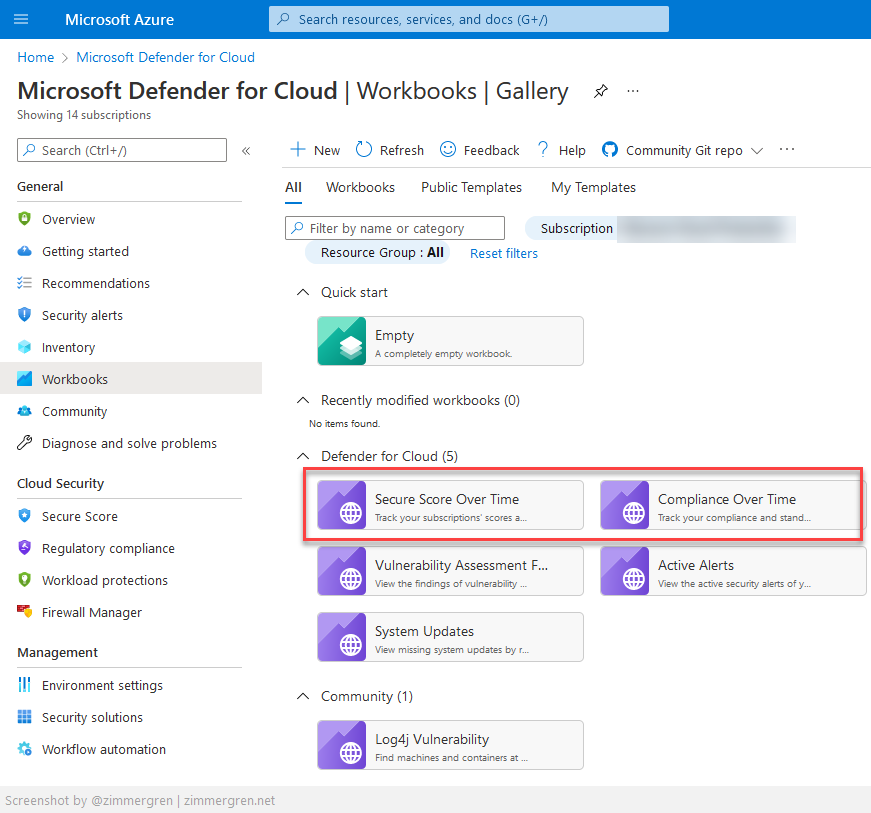
Task: Click the Feedback smiley icon
Action: coord(446,149)
